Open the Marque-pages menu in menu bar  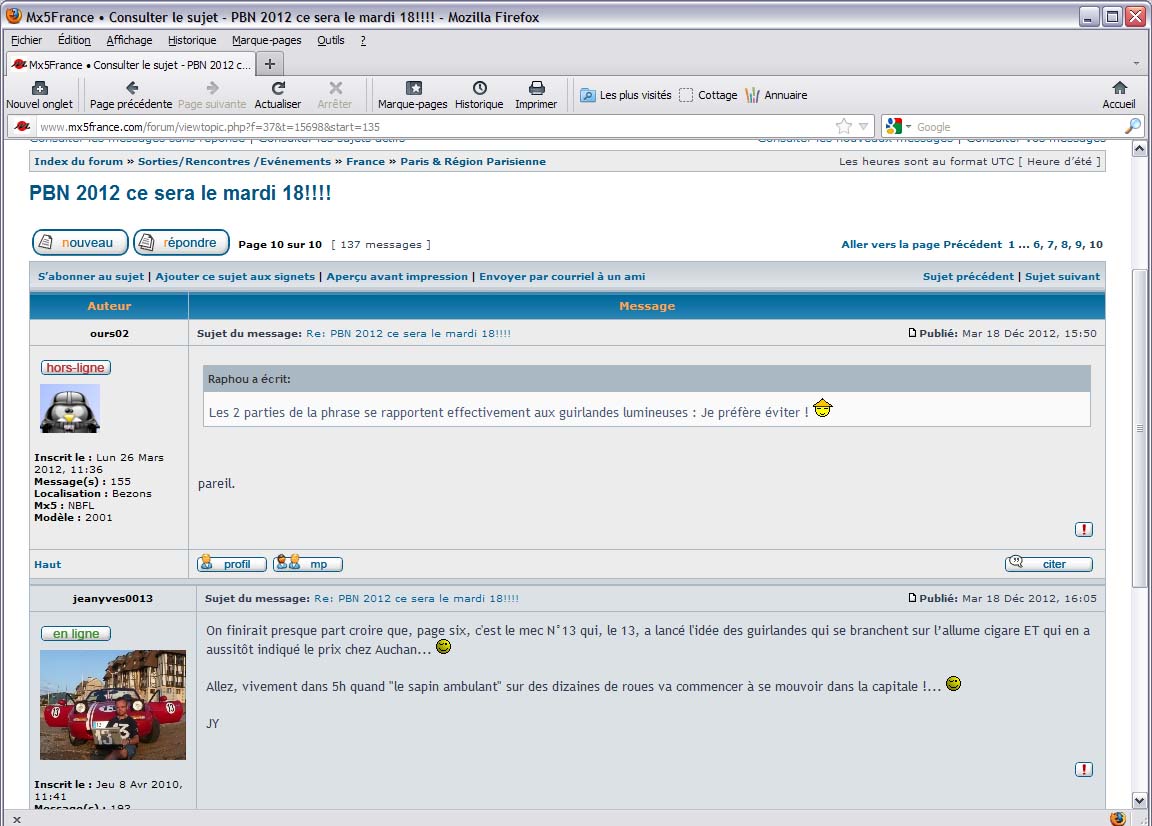coord(267,40)
